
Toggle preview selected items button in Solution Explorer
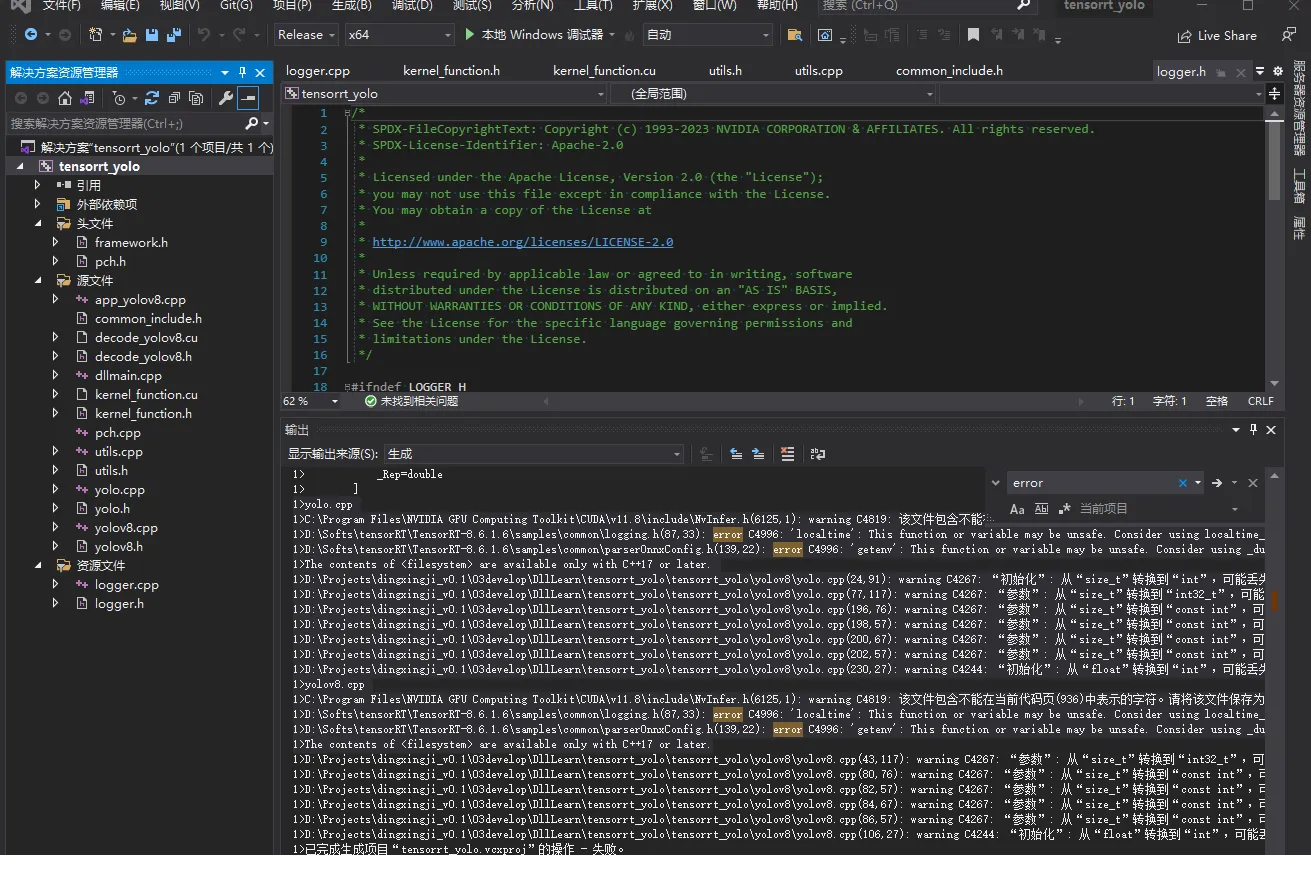[x=248, y=98]
